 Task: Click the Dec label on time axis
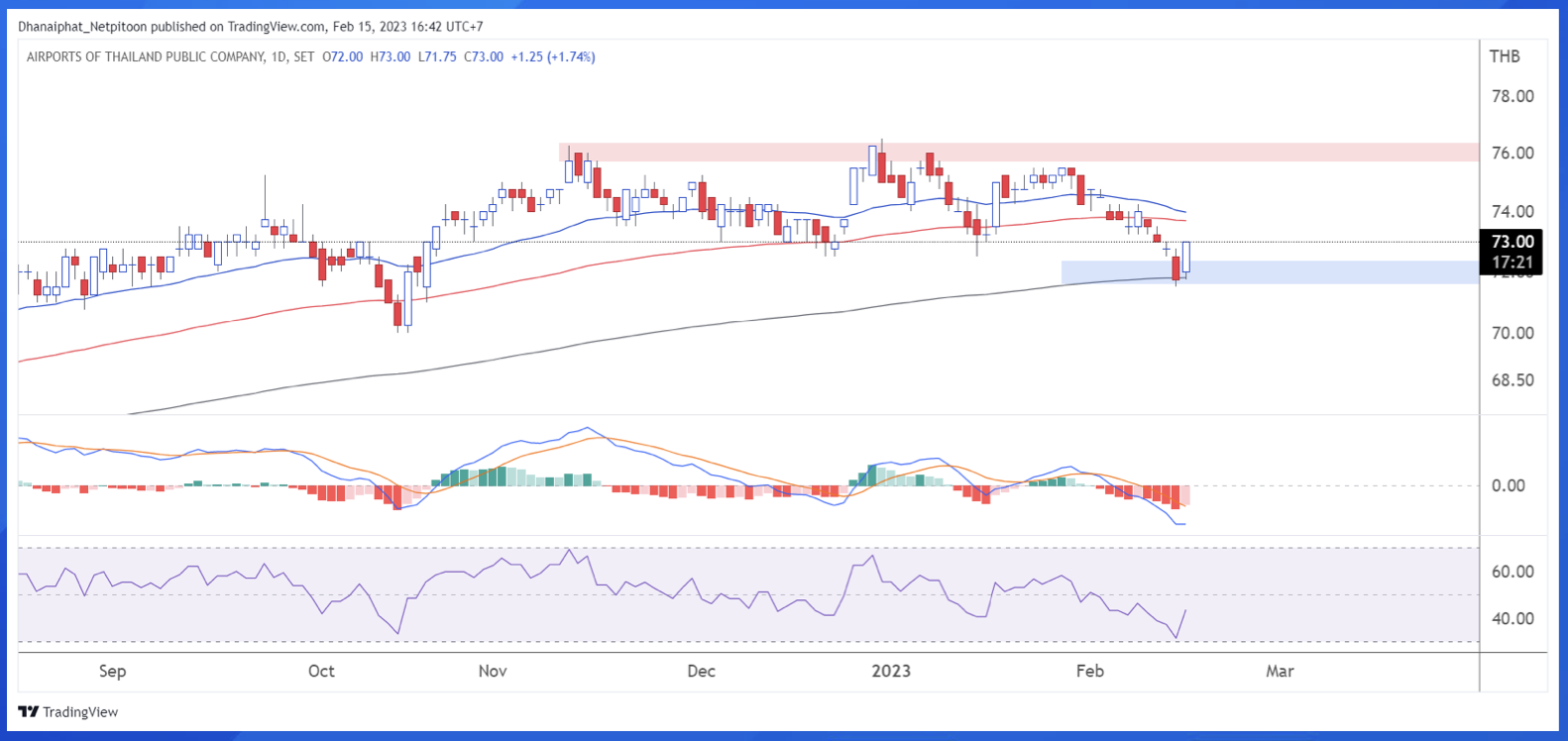(x=701, y=671)
